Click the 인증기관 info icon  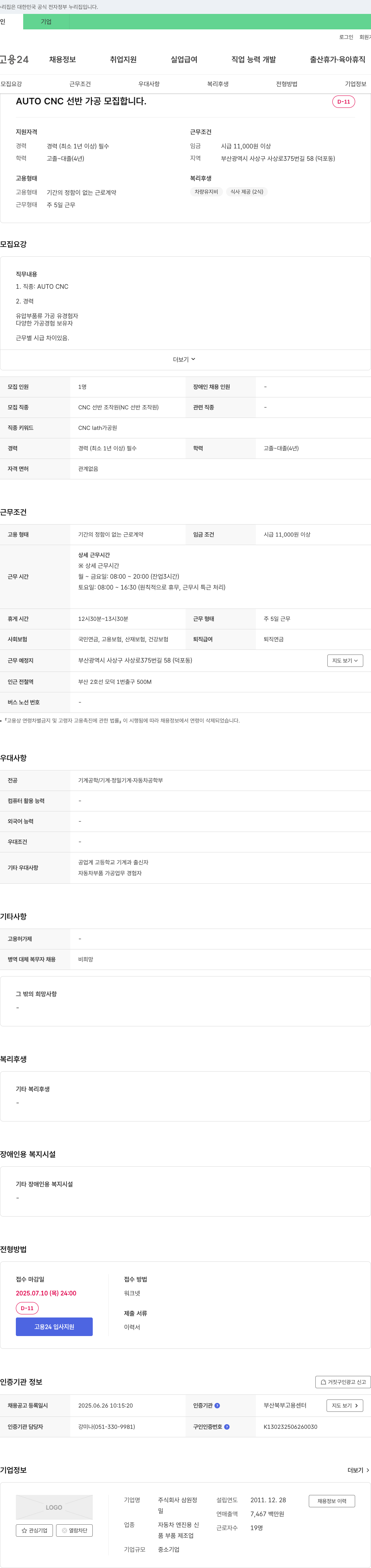click(217, 1406)
